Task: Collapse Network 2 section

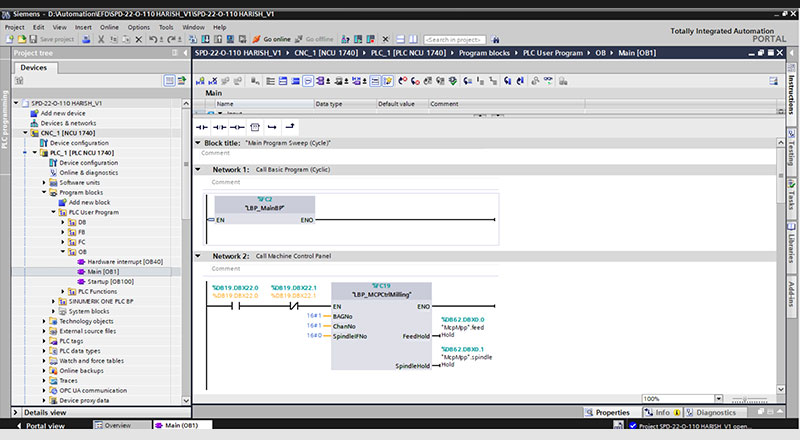Action: coord(198,256)
